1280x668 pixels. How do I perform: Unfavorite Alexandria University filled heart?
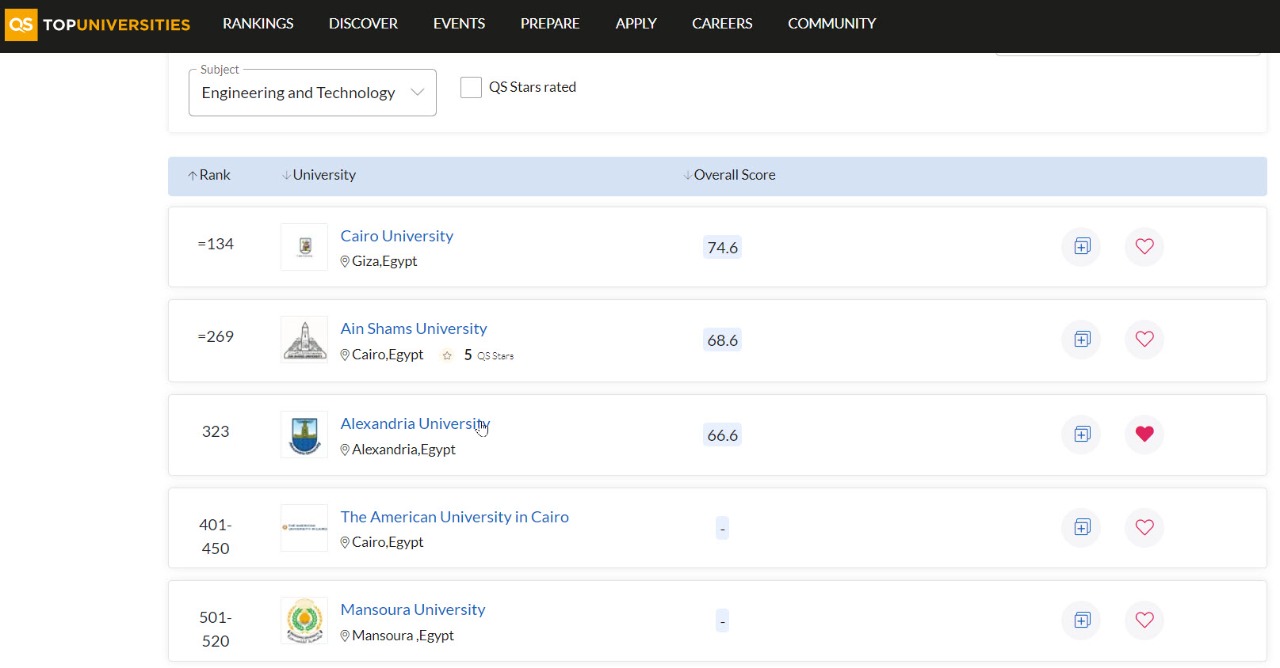pos(1144,434)
